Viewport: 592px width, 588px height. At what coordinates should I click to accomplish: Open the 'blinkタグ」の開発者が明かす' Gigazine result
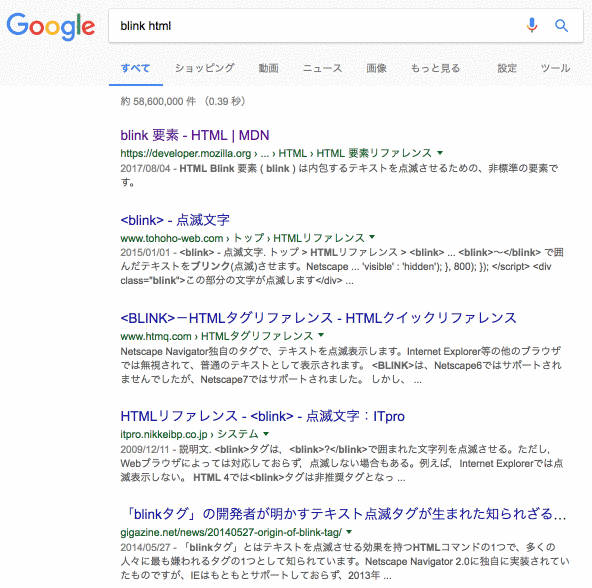[345, 514]
